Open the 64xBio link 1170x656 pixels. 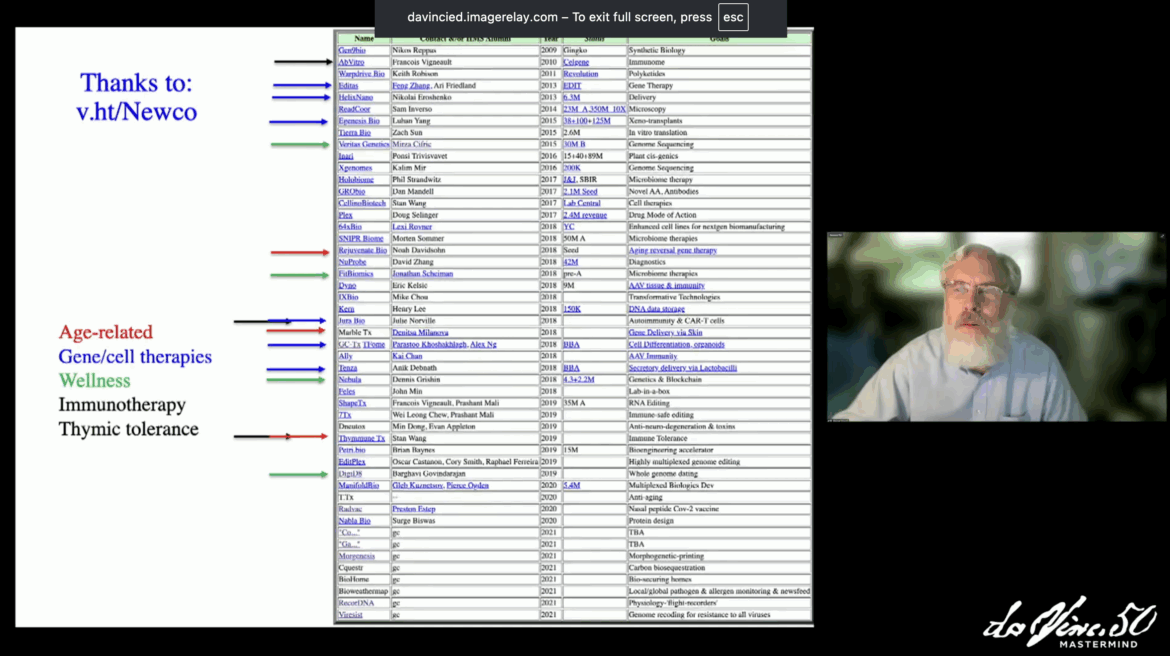click(x=350, y=227)
